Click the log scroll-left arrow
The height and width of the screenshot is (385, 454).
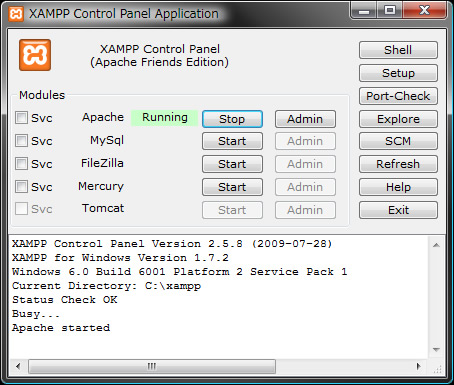click(x=18, y=366)
